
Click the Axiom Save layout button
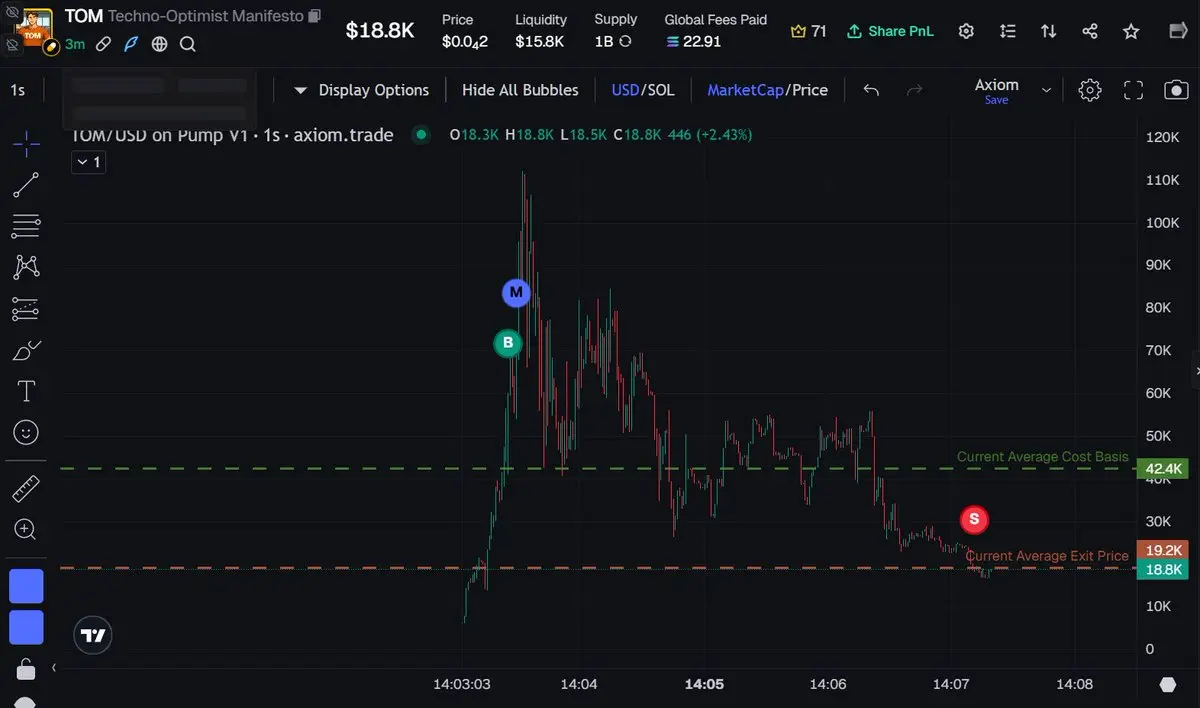pos(996,100)
